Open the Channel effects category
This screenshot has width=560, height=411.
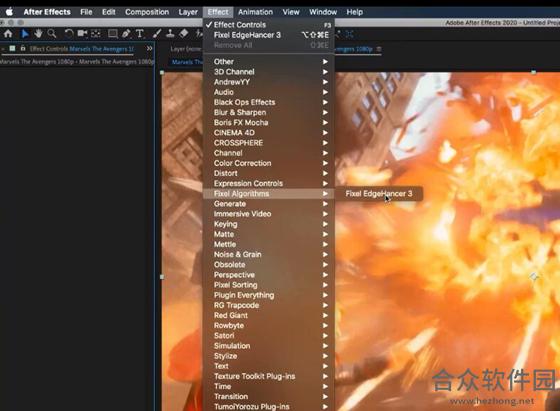pos(269,153)
